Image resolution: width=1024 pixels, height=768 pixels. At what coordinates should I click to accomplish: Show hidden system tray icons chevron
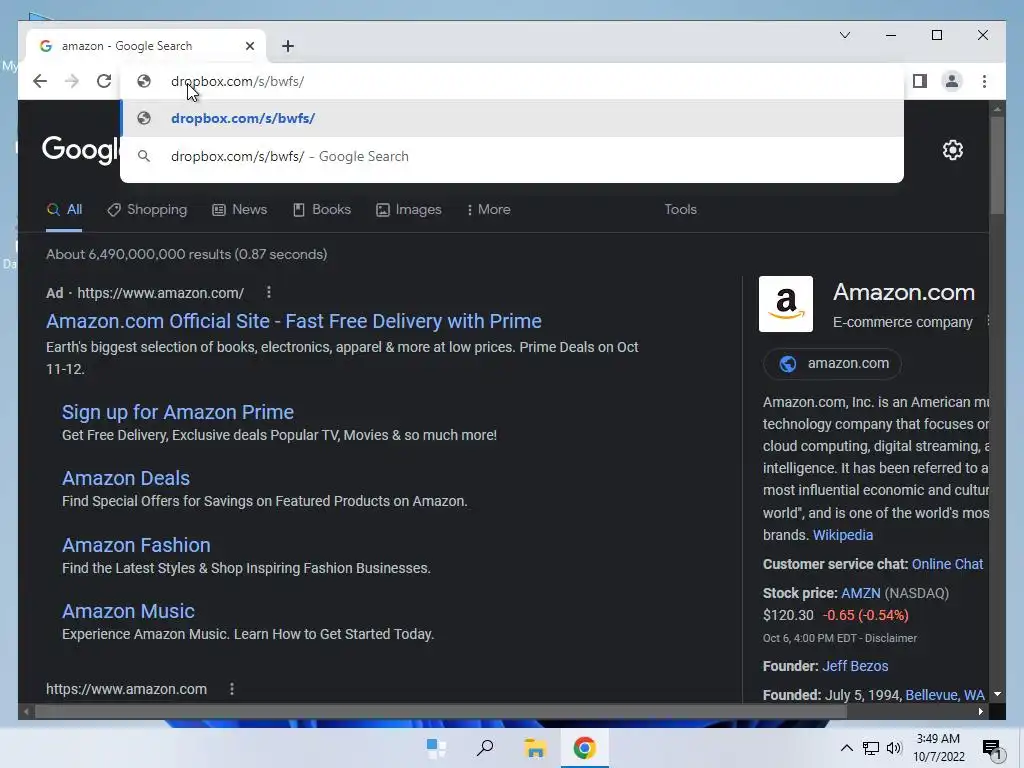(x=846, y=748)
